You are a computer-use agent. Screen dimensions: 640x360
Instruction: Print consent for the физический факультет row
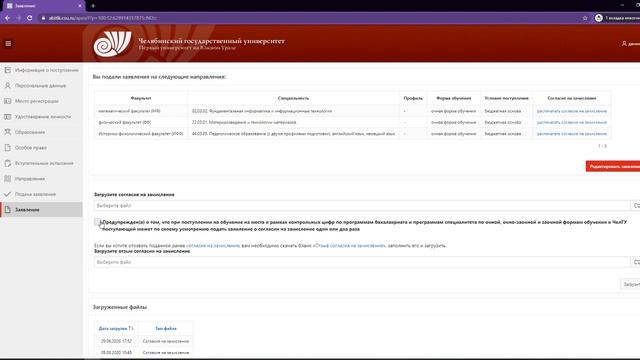[x=571, y=122]
